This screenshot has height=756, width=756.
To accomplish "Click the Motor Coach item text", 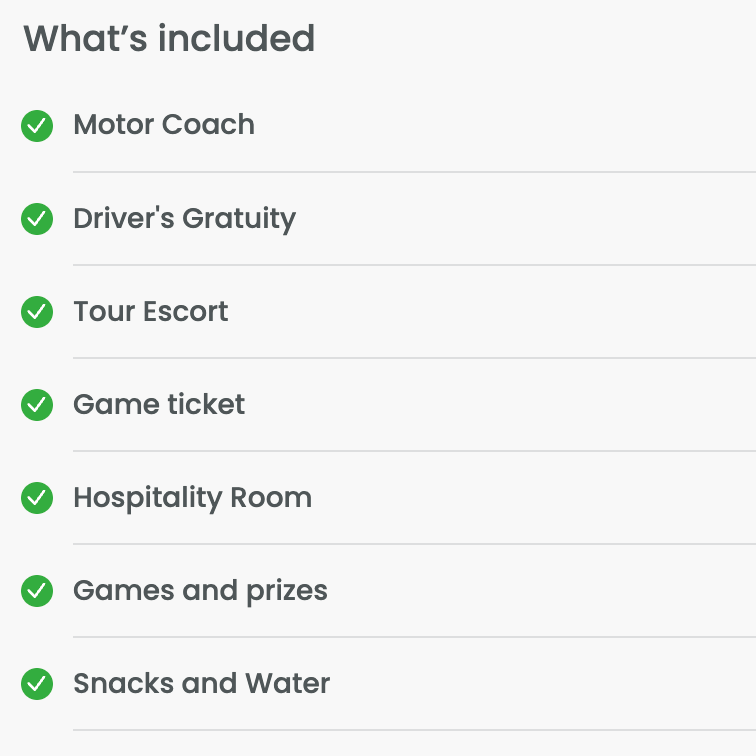I will tap(164, 125).
